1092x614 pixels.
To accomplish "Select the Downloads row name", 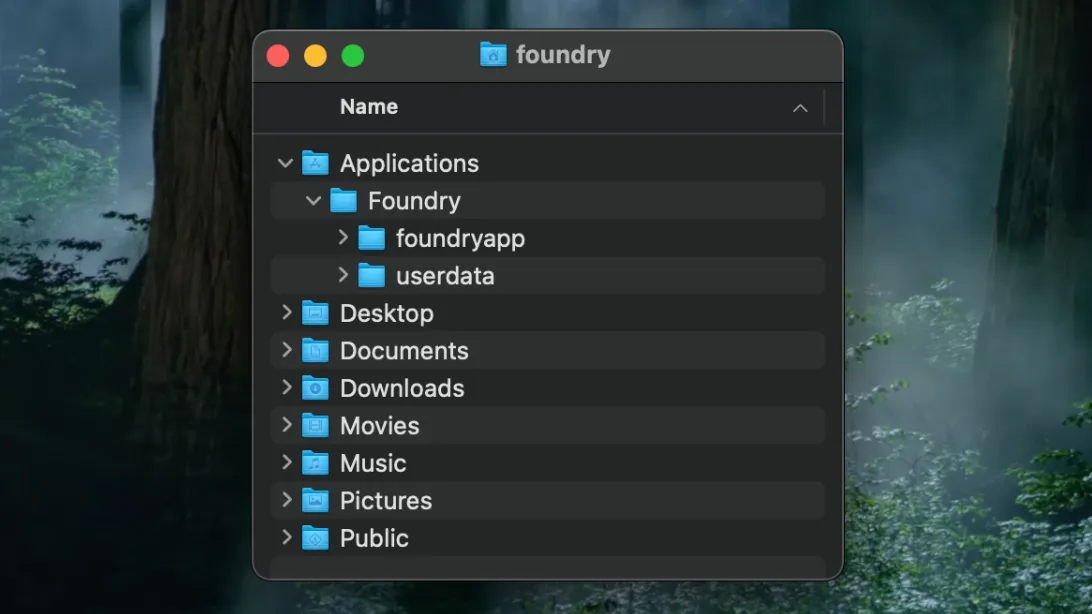I will (x=402, y=388).
